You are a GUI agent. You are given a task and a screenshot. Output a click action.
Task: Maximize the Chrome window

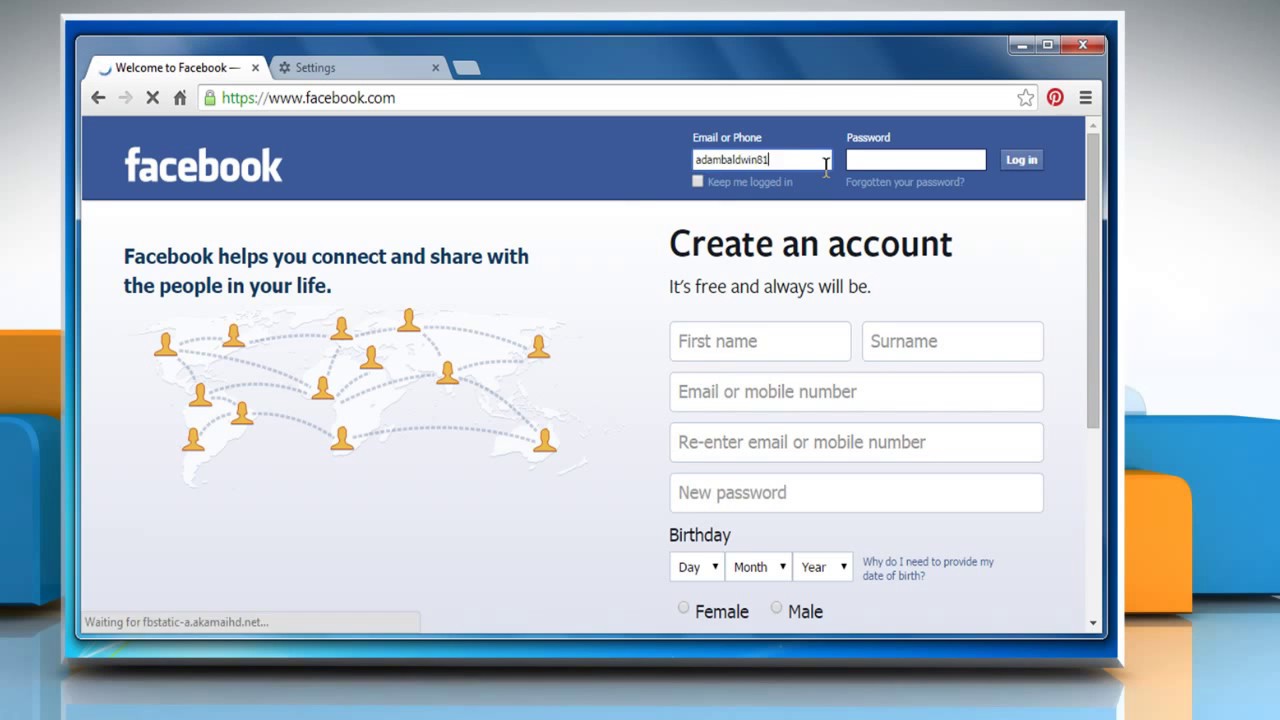point(1048,45)
